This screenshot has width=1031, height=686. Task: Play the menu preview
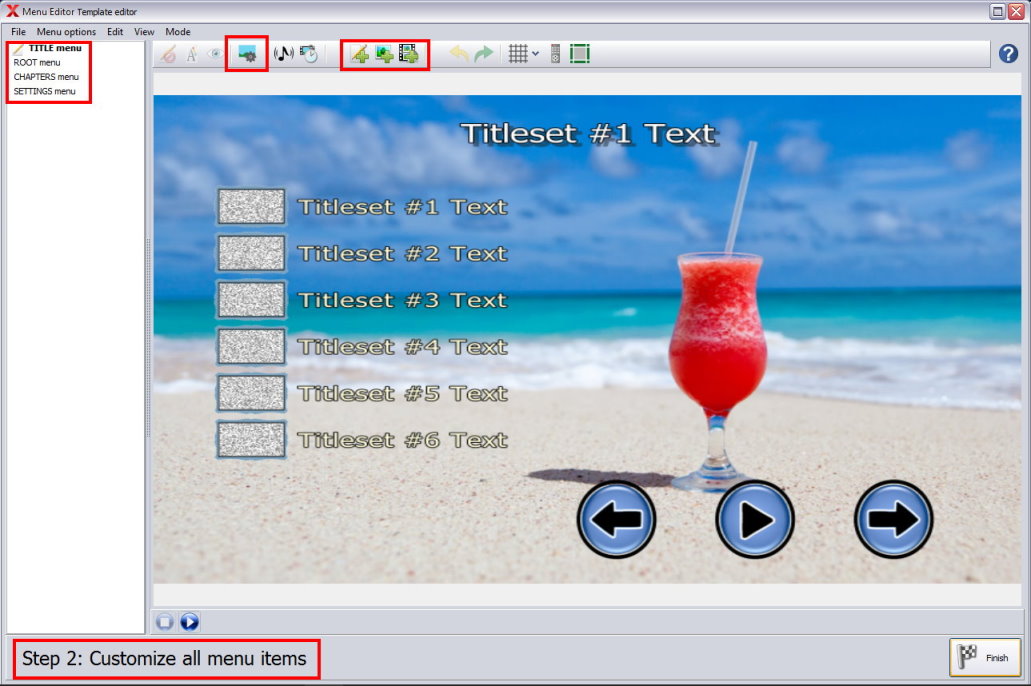(189, 622)
